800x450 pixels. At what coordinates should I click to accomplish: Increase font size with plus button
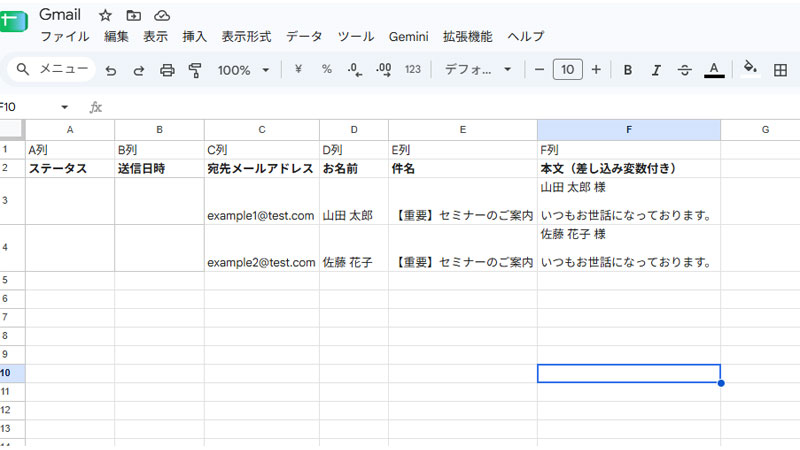[x=596, y=69]
